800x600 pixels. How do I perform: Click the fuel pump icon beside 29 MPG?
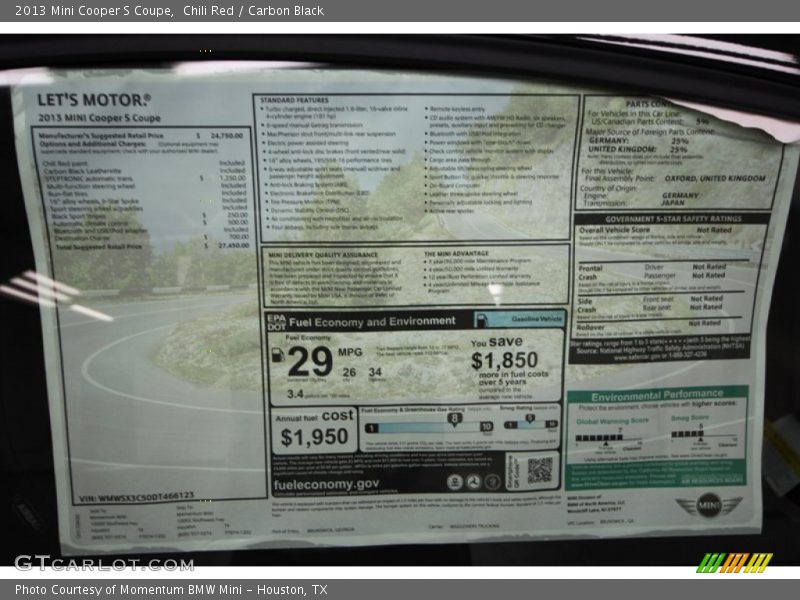coord(278,355)
